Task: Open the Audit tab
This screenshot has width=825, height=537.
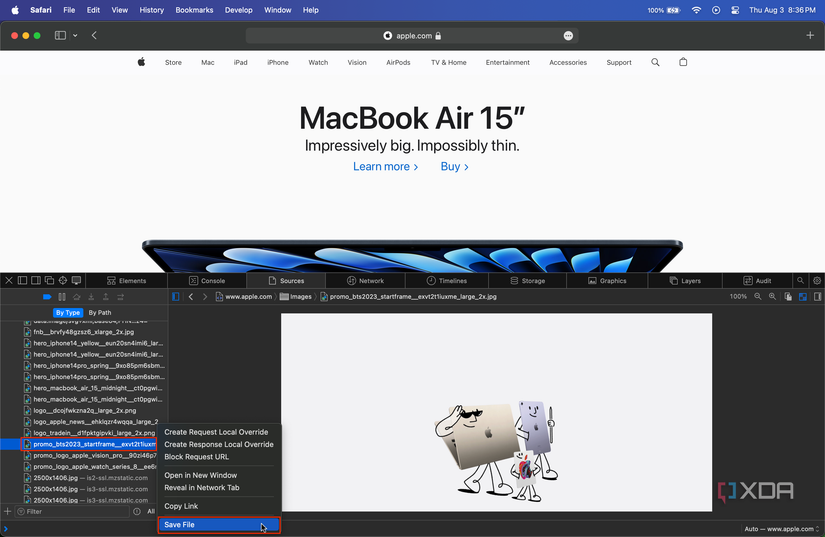Action: pyautogui.click(x=757, y=281)
